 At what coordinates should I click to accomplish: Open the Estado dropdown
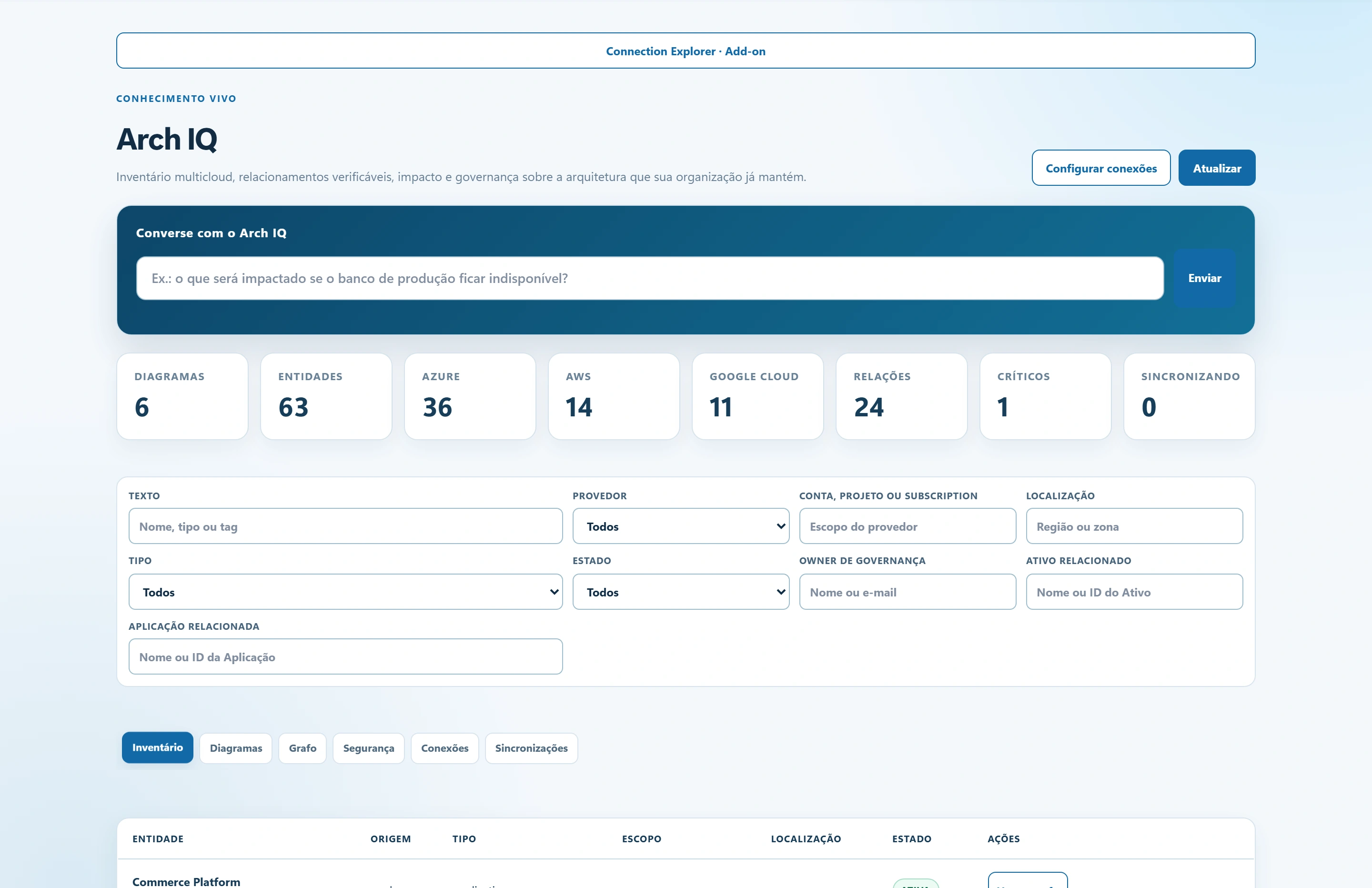[x=680, y=592]
